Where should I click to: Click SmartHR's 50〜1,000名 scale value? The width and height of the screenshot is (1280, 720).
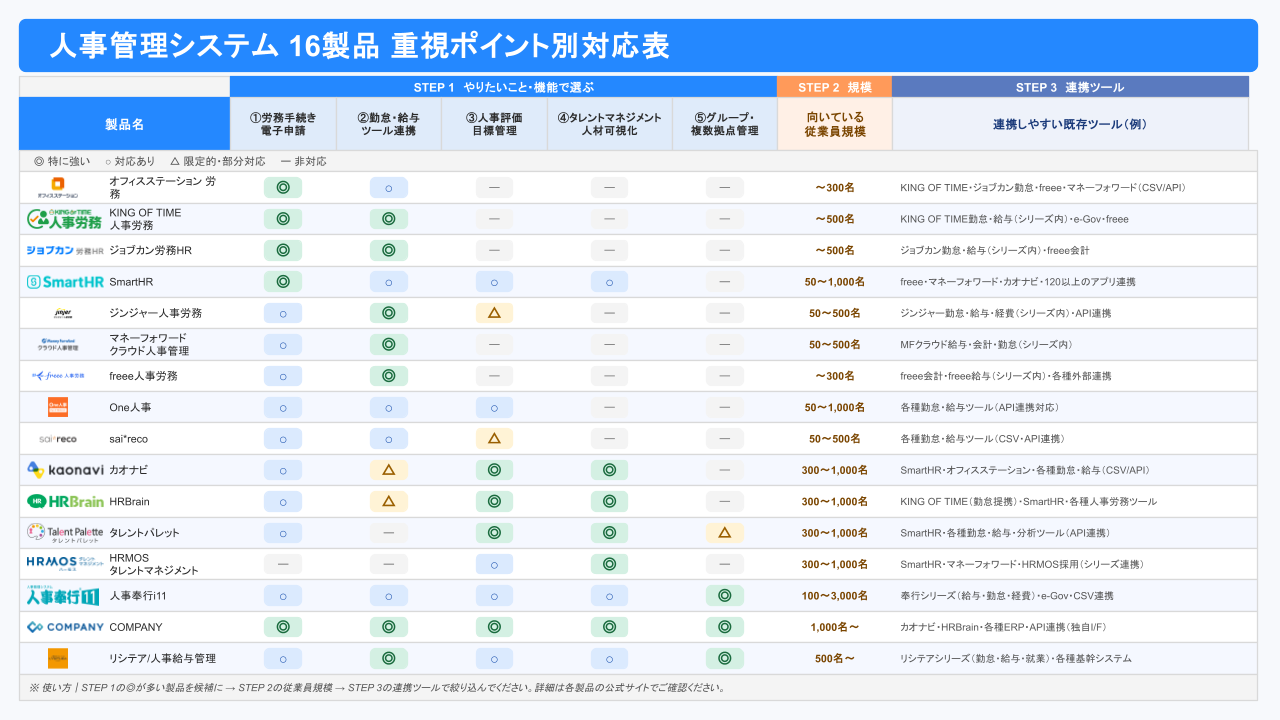tap(835, 282)
